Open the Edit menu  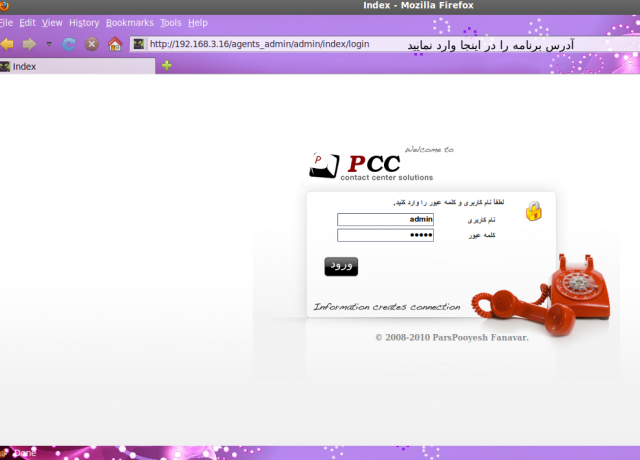point(27,22)
